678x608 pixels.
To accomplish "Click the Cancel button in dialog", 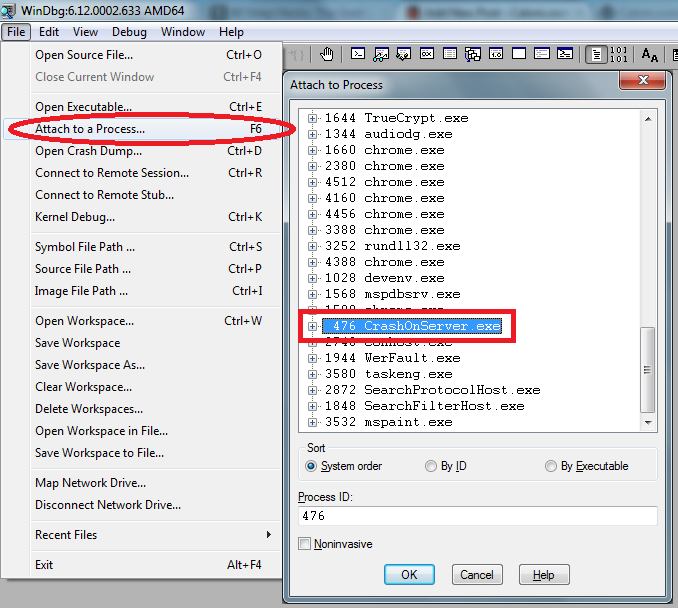I will pos(477,575).
